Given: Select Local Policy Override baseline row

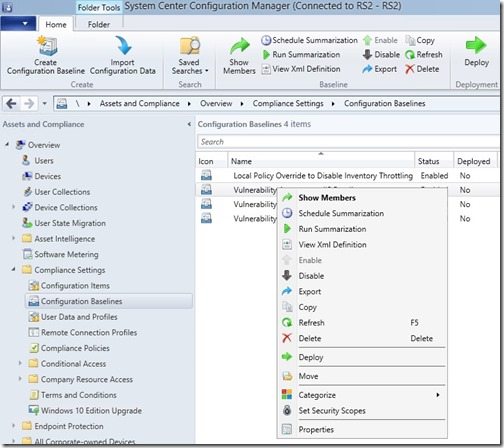Looking at the screenshot, I should pos(348,176).
